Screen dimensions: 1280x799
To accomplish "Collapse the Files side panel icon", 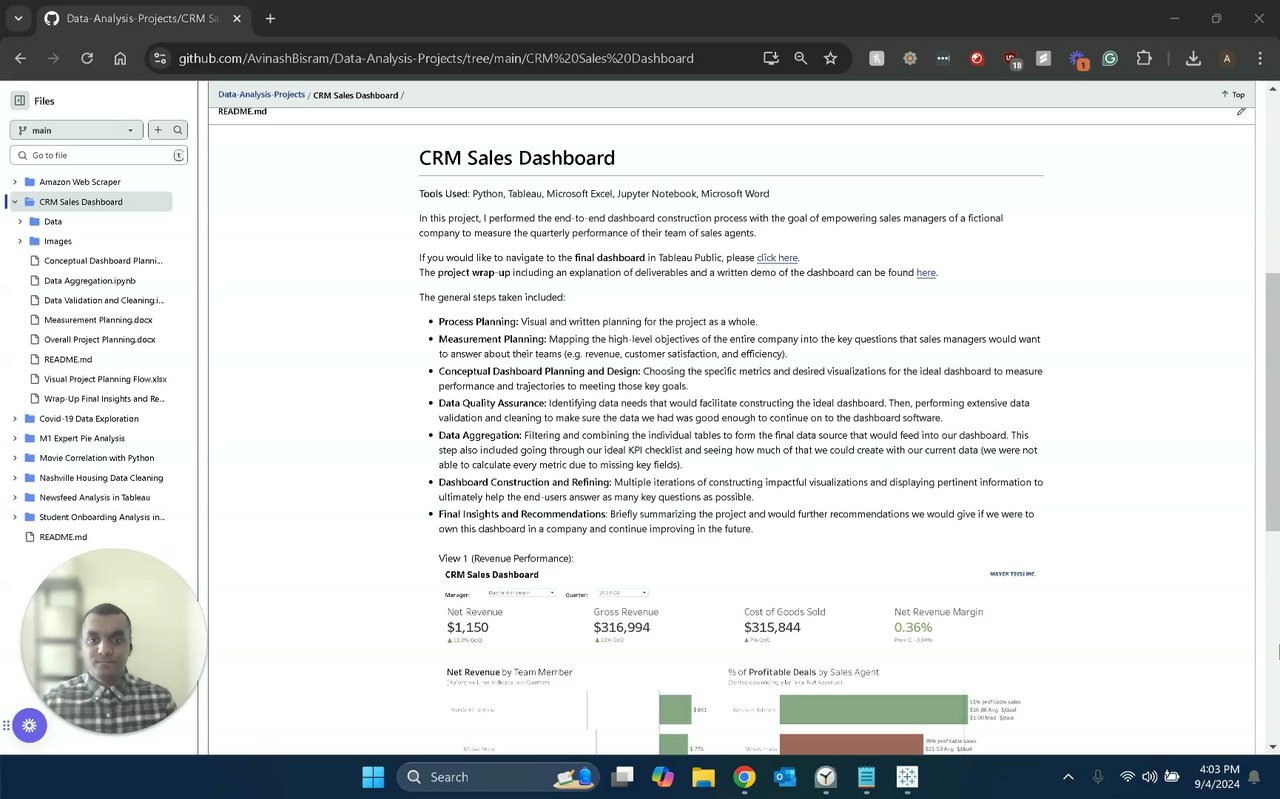I will click(x=20, y=100).
